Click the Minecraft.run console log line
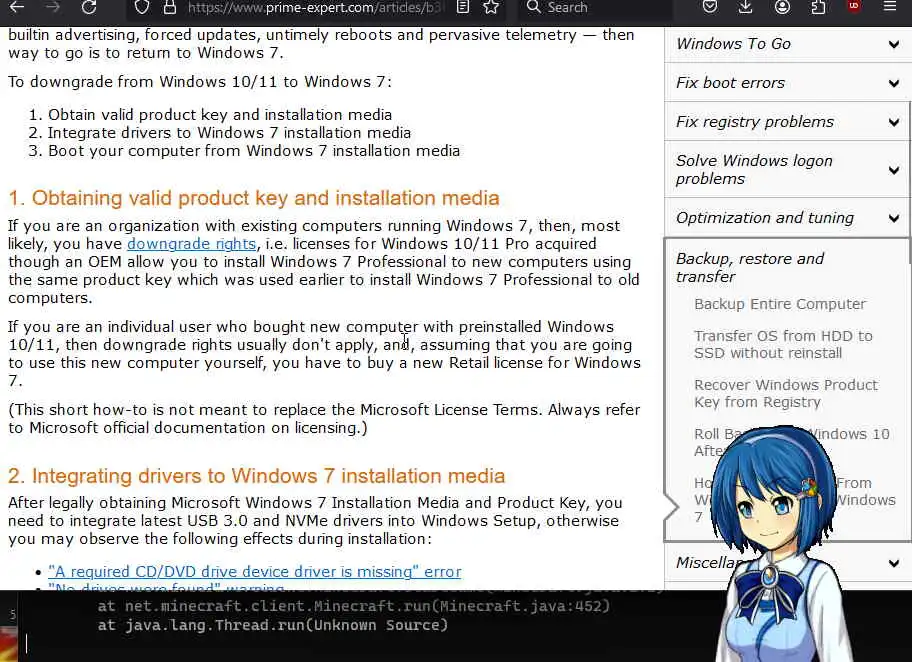Viewport: 912px width, 662px height. pos(354,606)
